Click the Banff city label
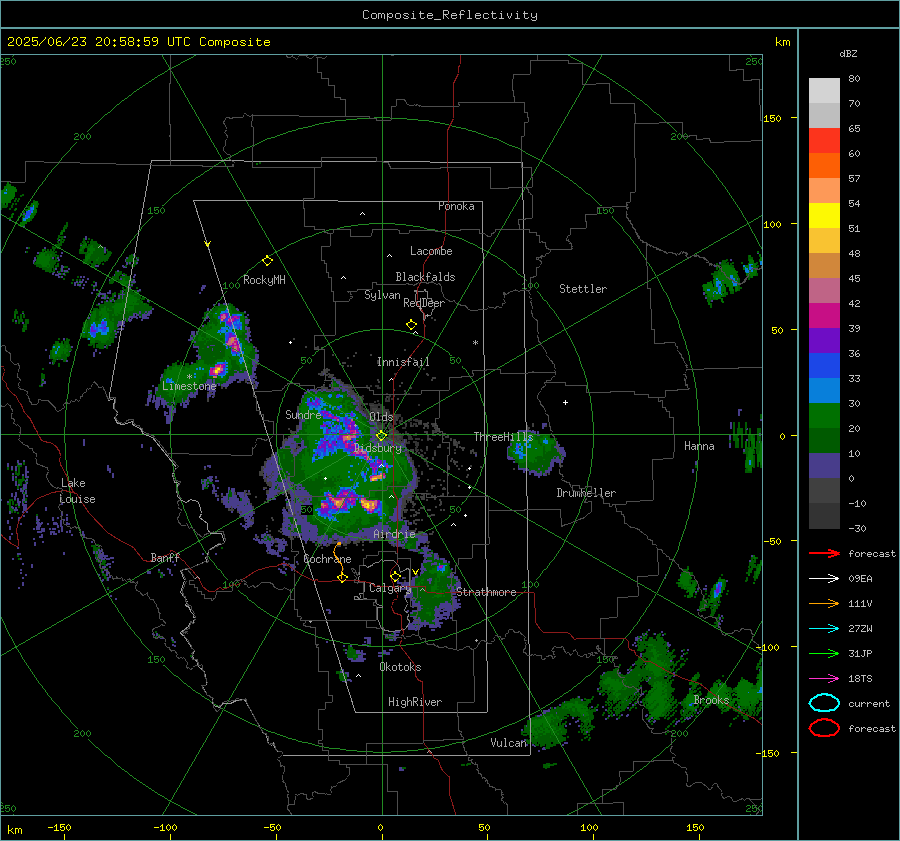 click(165, 557)
